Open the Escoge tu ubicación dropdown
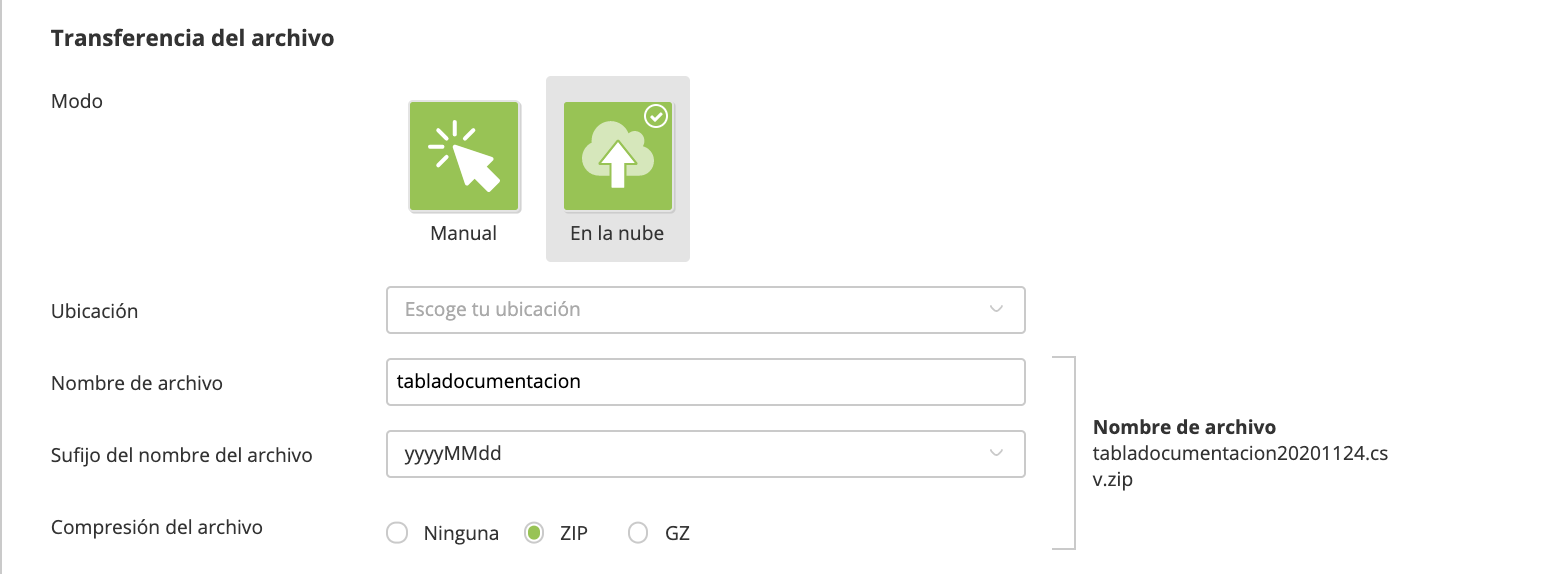The height and width of the screenshot is (574, 1546). click(x=690, y=310)
